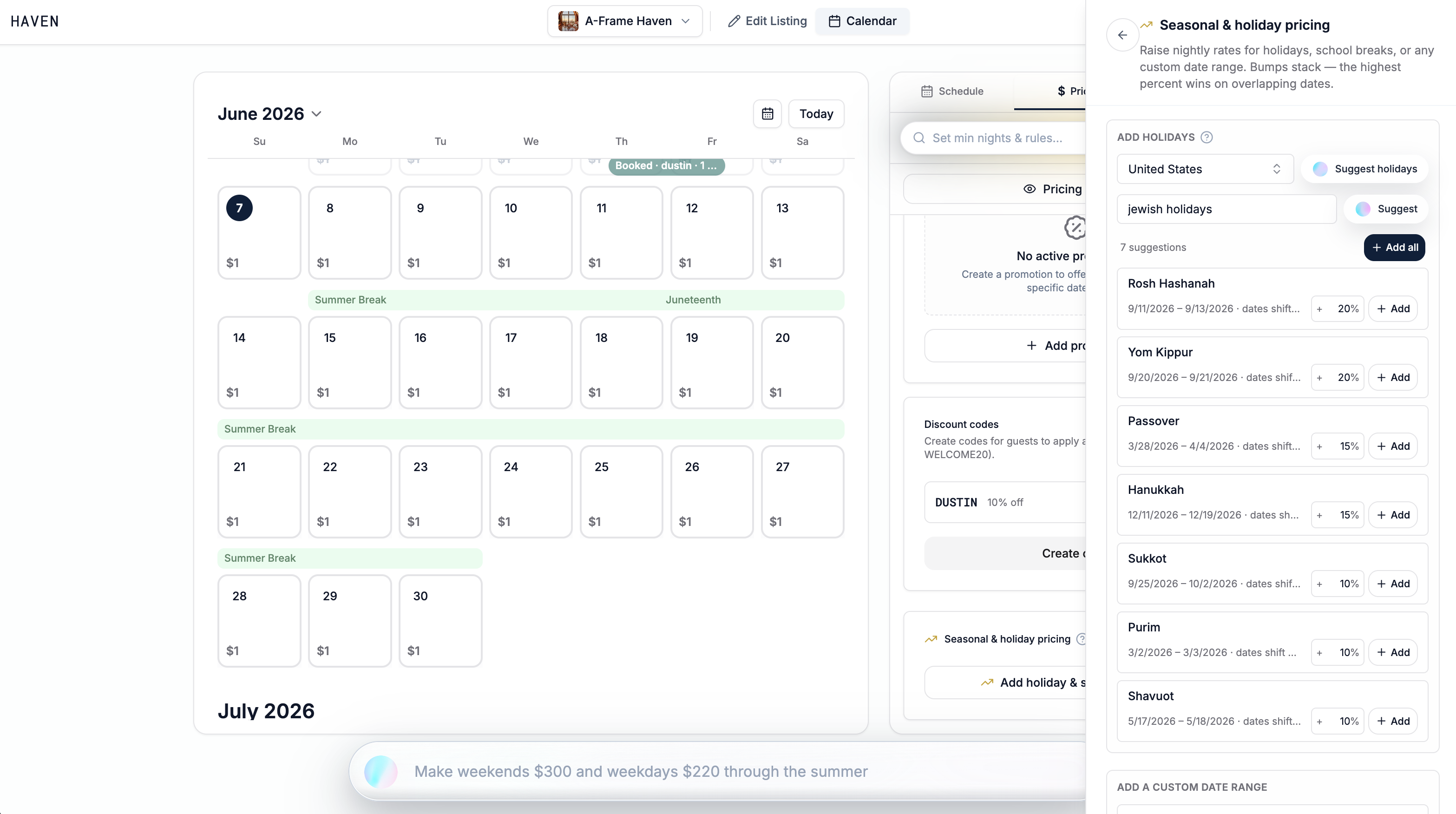Click the AI assistant orb in prompt bar
Image resolution: width=1456 pixels, height=814 pixels.
[x=381, y=771]
